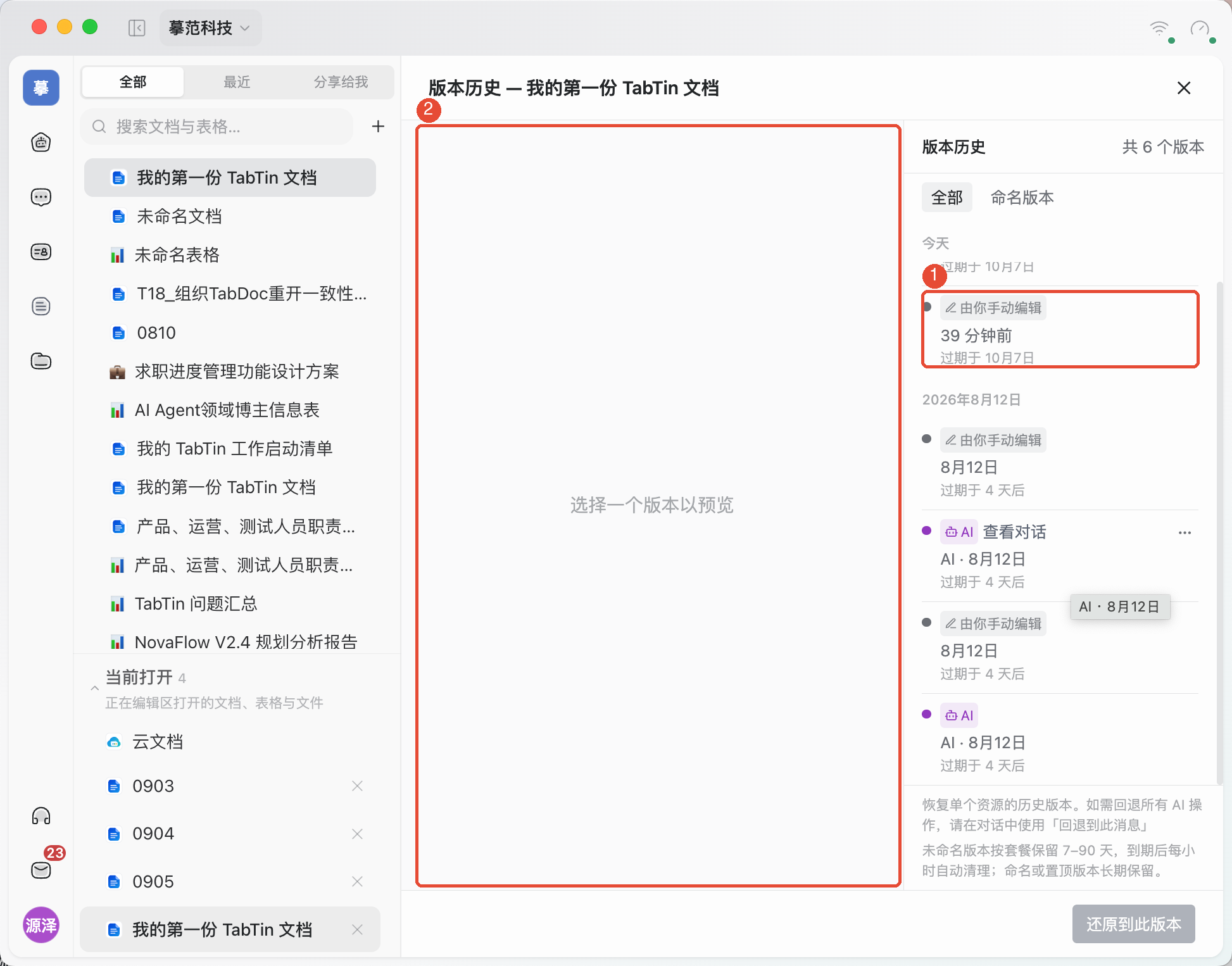Image resolution: width=1232 pixels, height=966 pixels.
Task: Open more options on the 查看对话 AI version
Action: (1185, 533)
